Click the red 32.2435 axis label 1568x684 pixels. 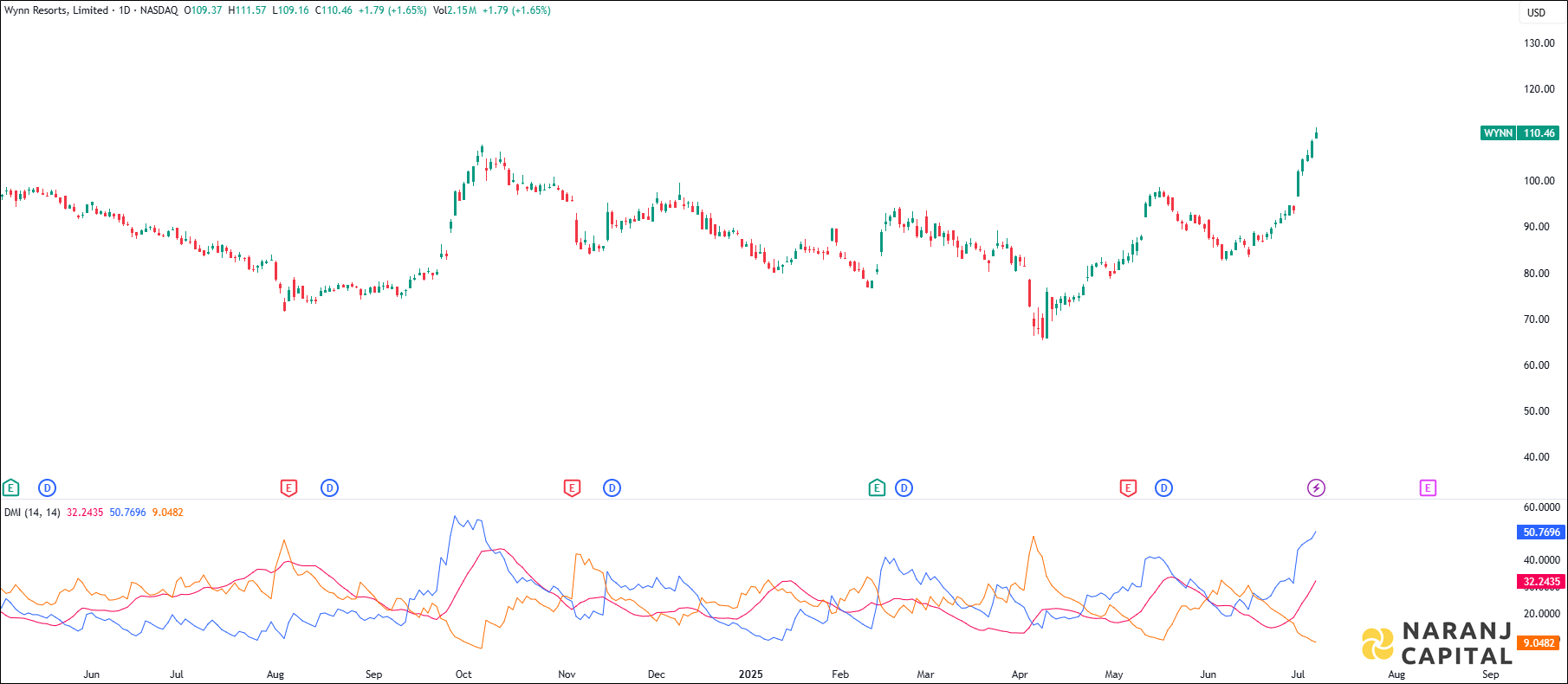(1541, 582)
